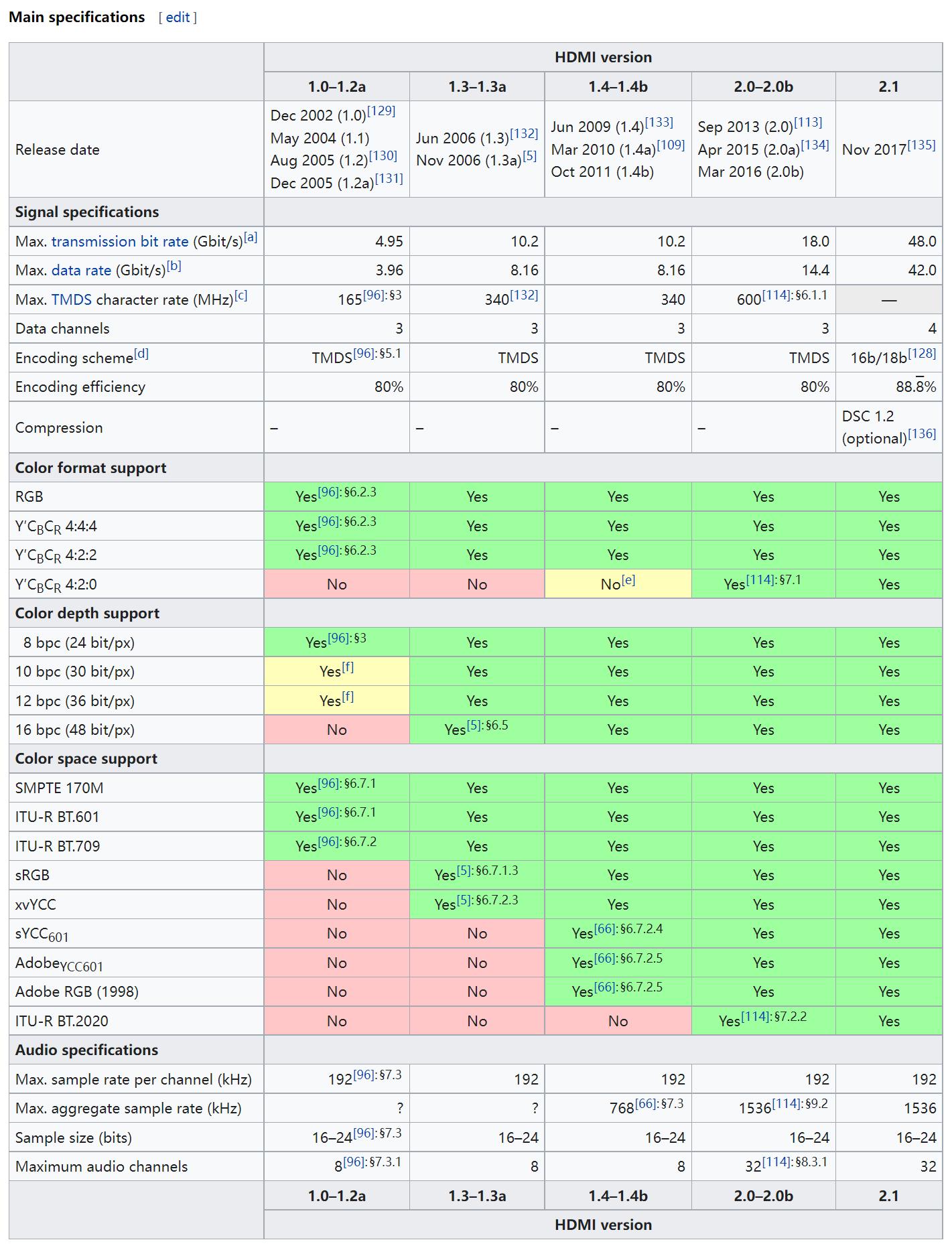Open reference [134] after Apr 2015 (2.0a)

click(x=815, y=145)
